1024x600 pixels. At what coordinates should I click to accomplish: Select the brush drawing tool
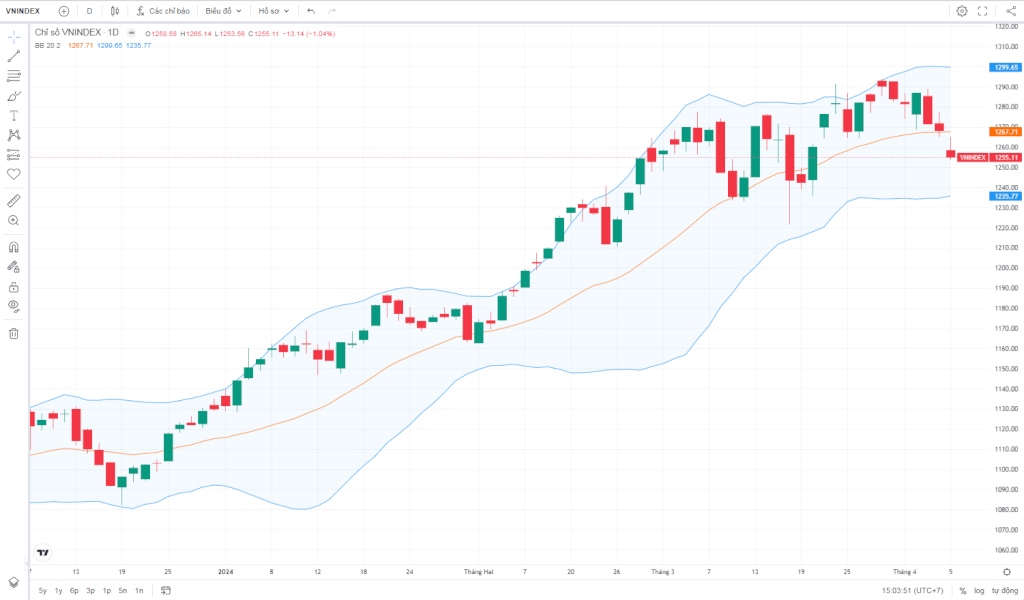tap(14, 96)
